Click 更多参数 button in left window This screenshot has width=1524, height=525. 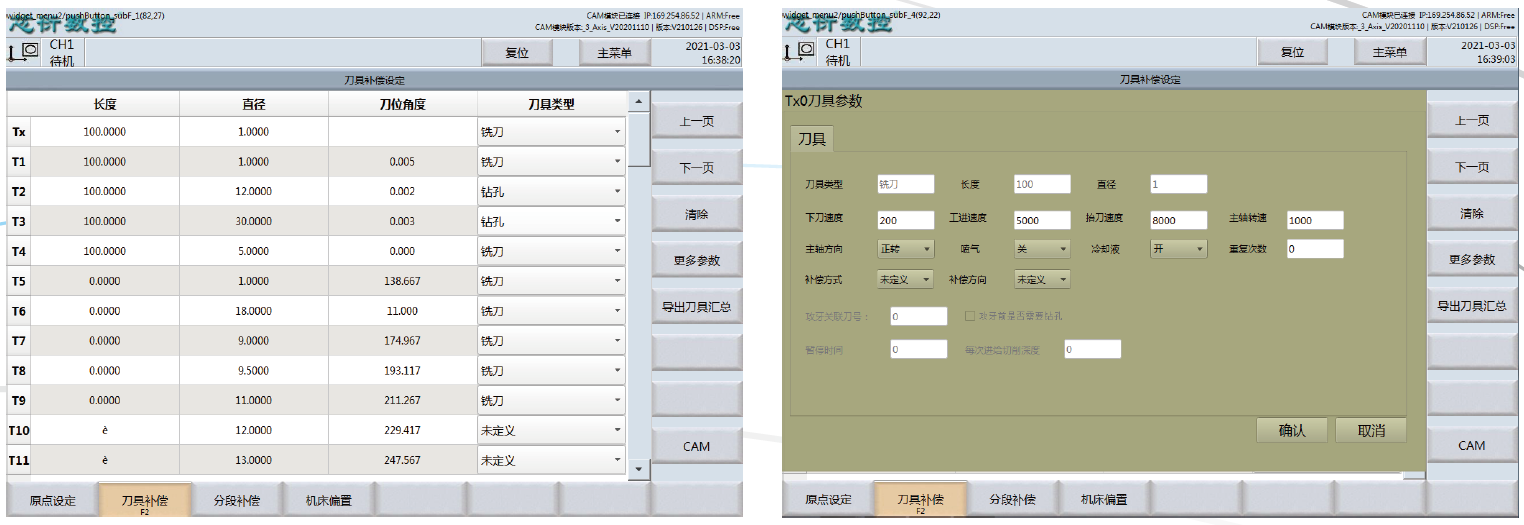pyautogui.click(x=696, y=260)
